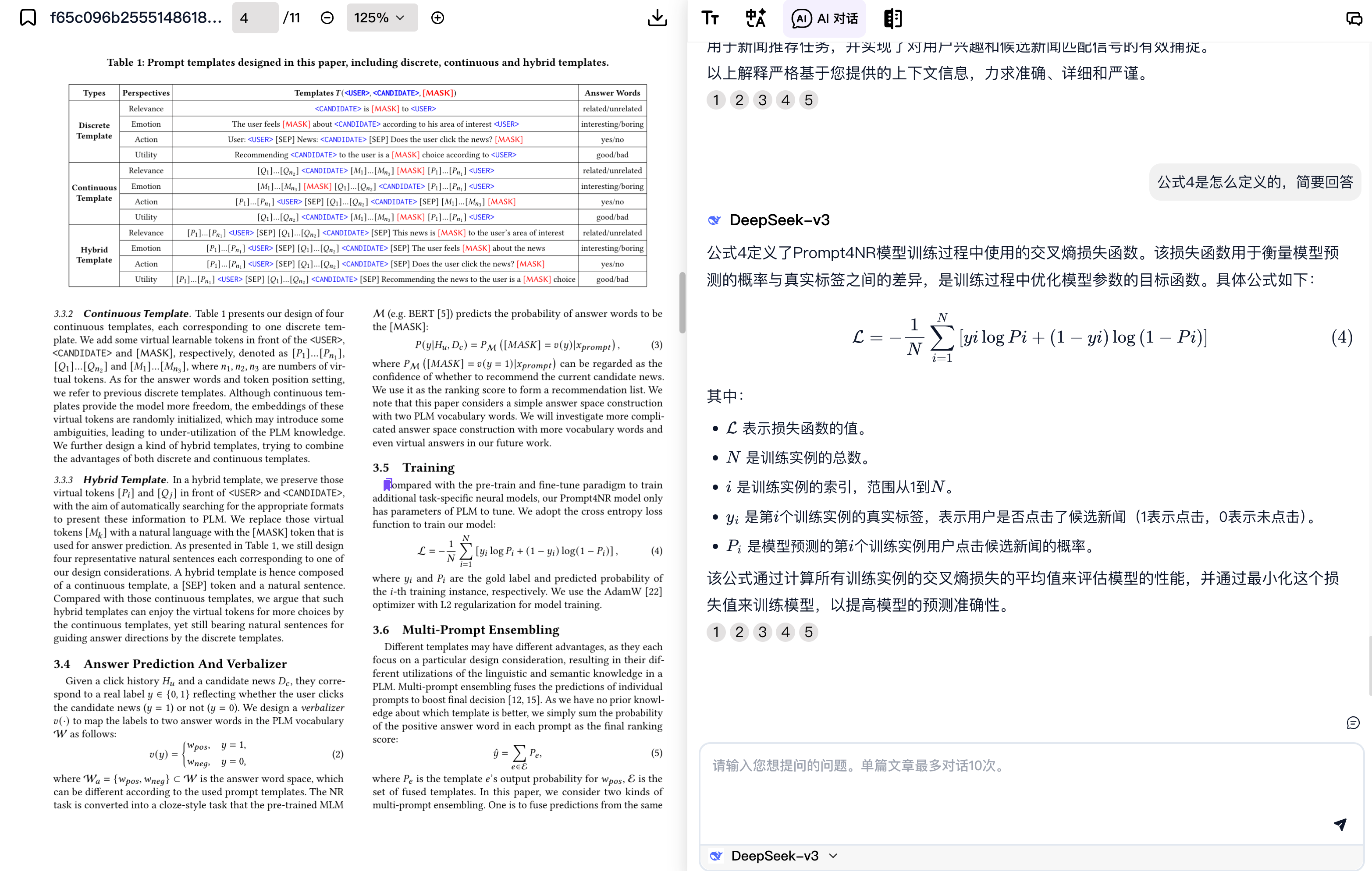This screenshot has width=1372, height=871.
Task: Click the purple bookmark marker in section 3.5
Action: tap(387, 485)
